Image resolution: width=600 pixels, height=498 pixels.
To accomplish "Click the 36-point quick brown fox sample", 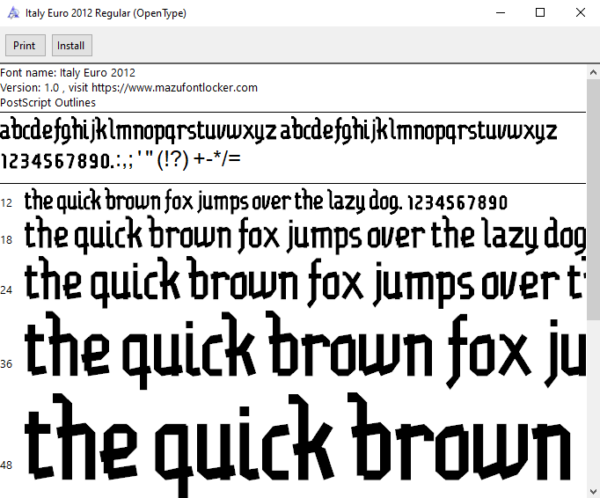I will pyautogui.click(x=305, y=350).
